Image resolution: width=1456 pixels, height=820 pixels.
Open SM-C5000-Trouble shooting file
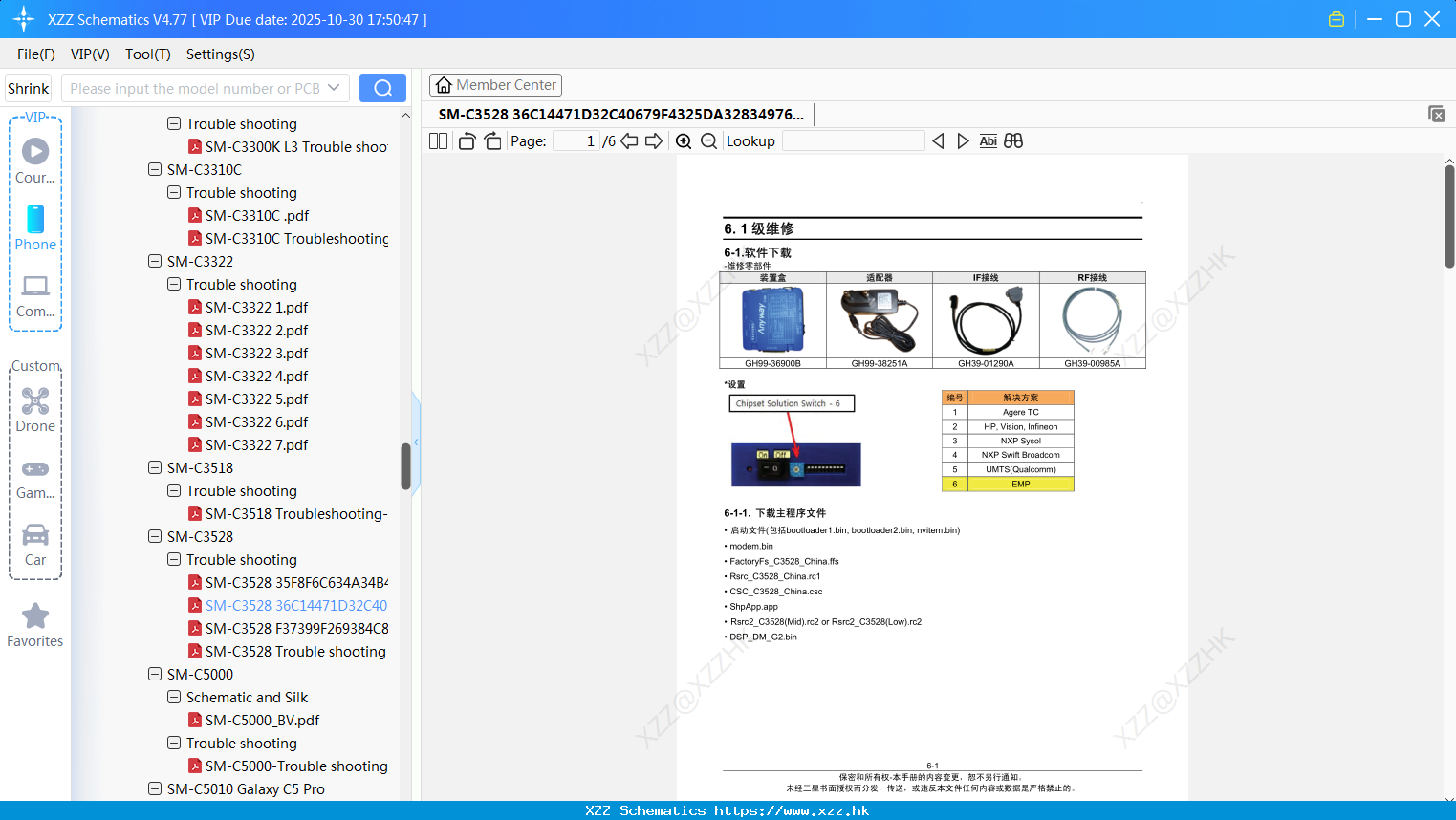pos(288,766)
